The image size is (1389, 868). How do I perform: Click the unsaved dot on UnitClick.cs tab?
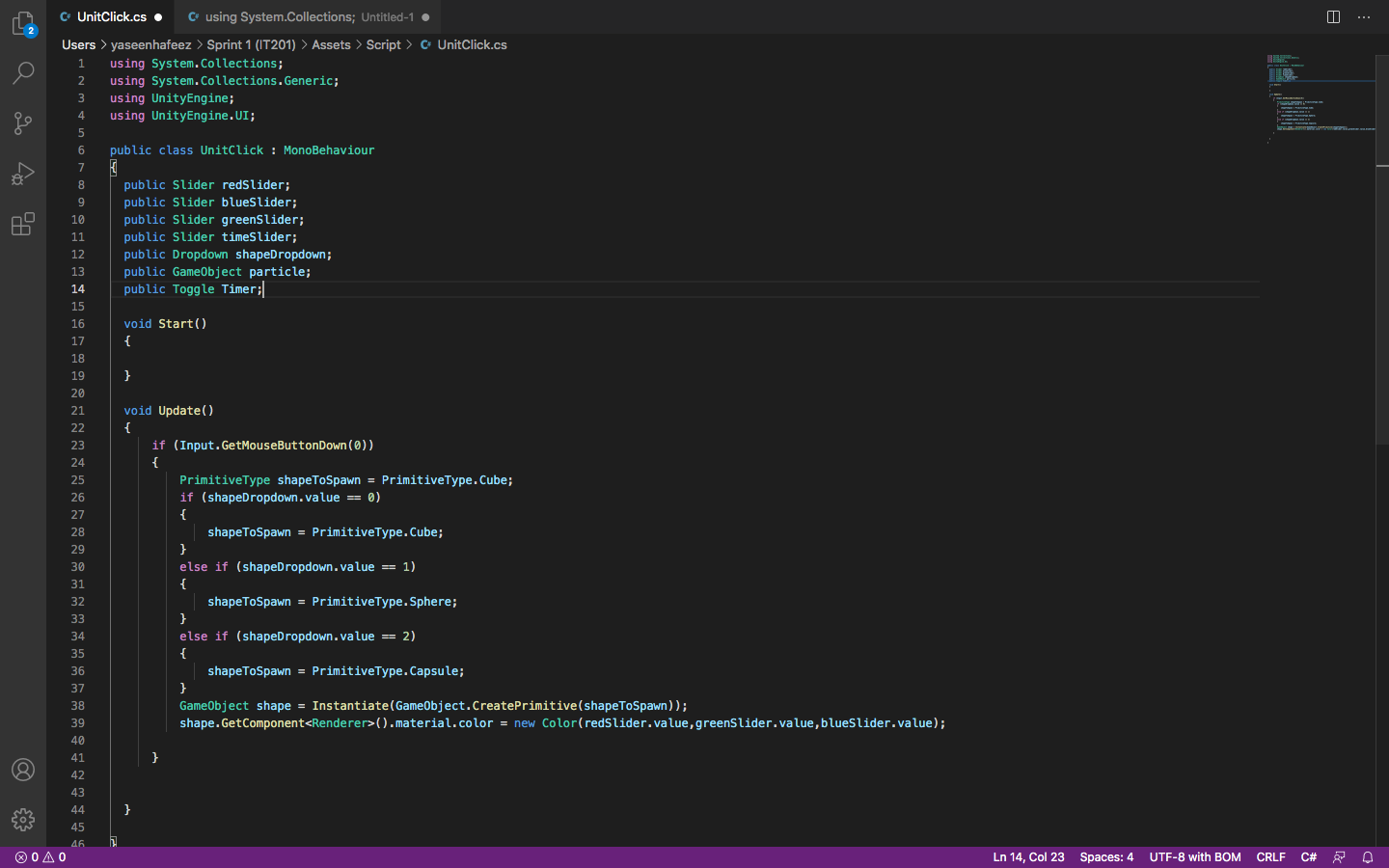158,17
